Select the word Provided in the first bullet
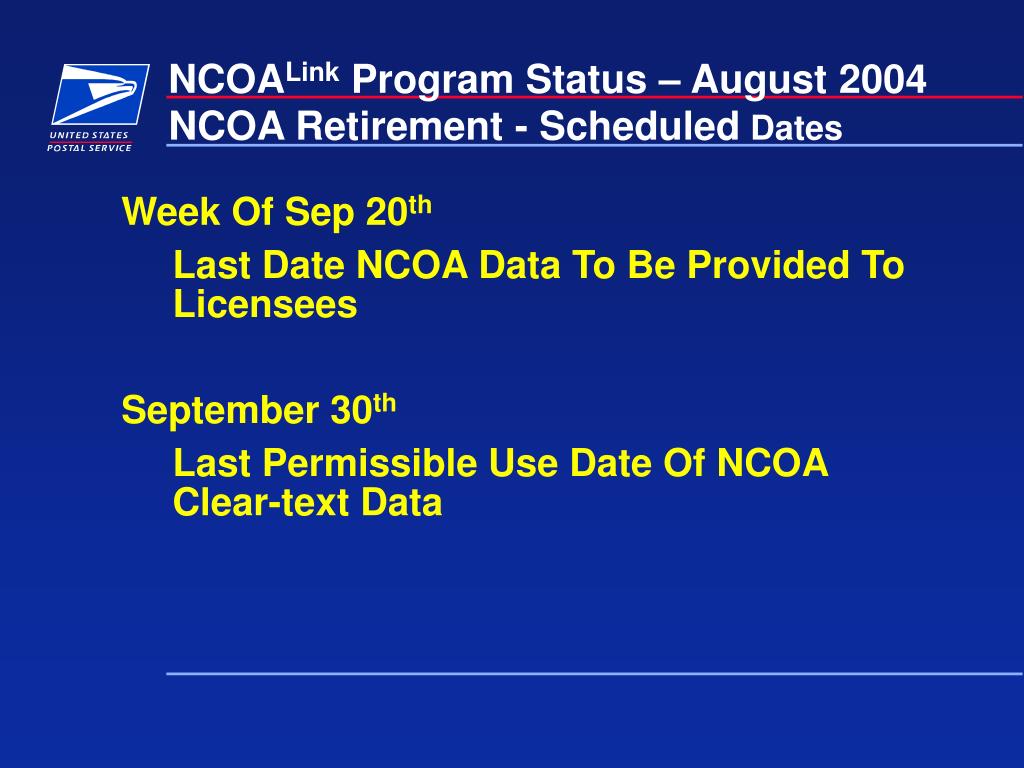The width and height of the screenshot is (1024, 768). coord(768,265)
